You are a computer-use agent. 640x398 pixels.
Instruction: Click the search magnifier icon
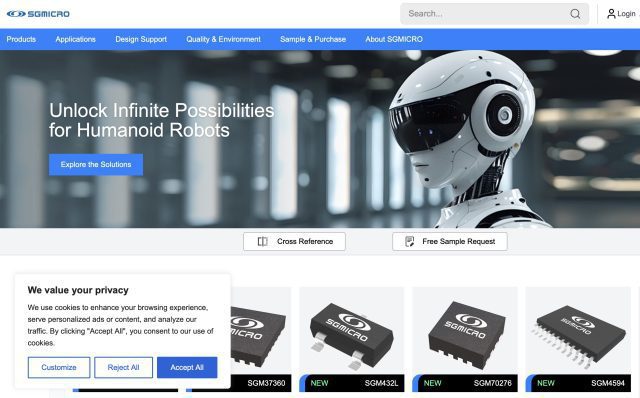click(x=575, y=14)
